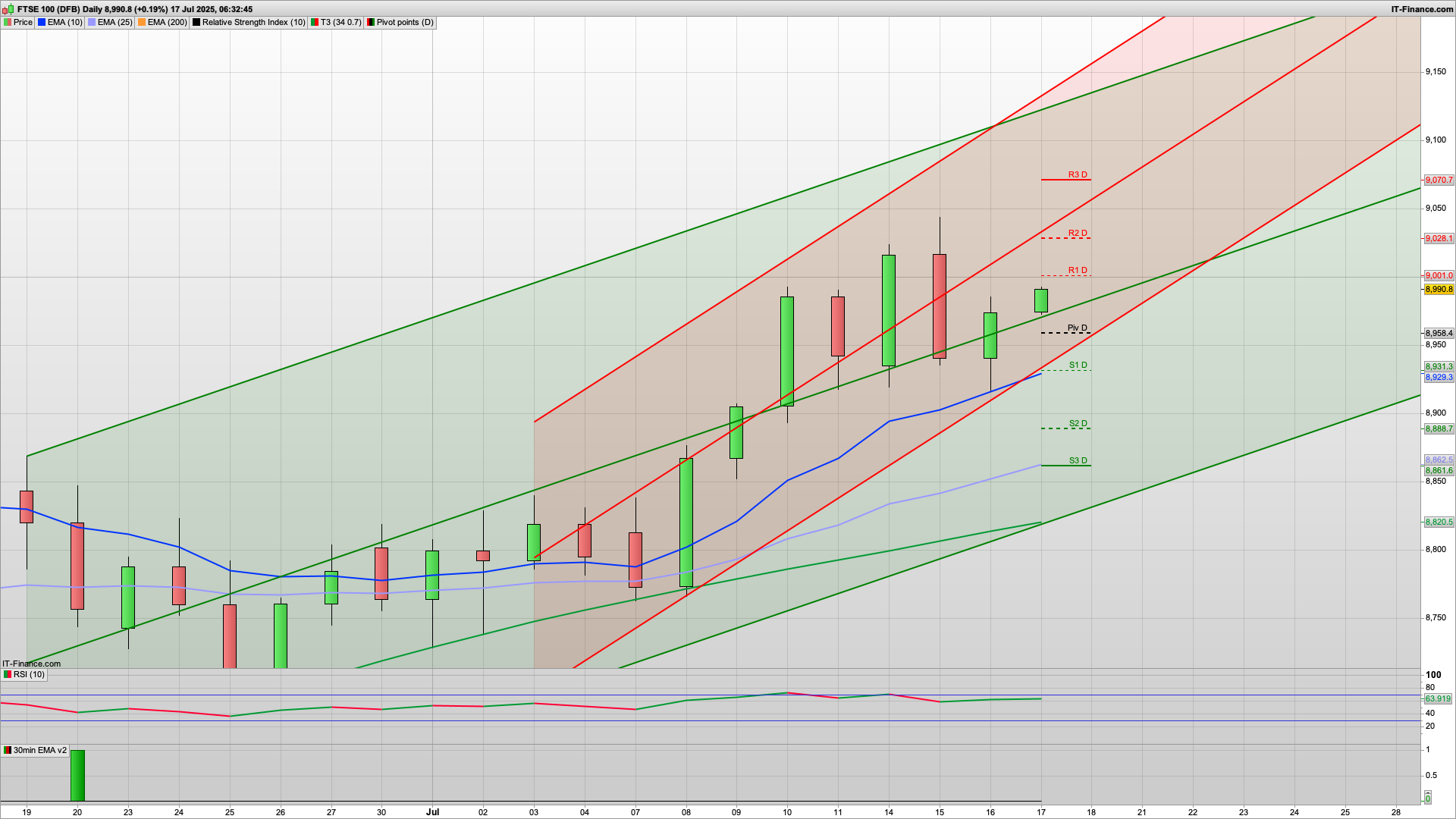Image resolution: width=1456 pixels, height=819 pixels.
Task: Click the Piv D pivot label
Action: (x=1078, y=328)
